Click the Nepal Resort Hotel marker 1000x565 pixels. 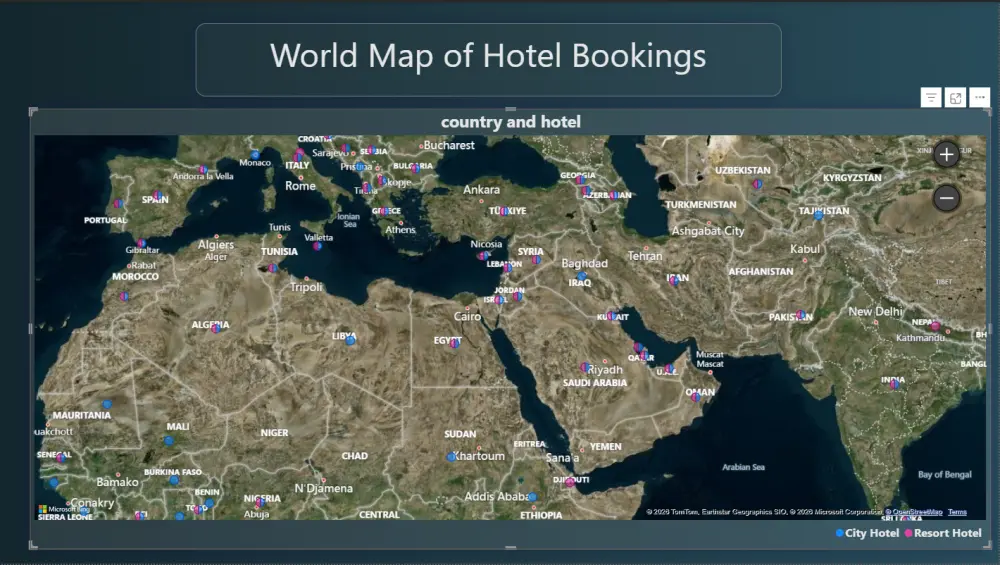tap(936, 326)
